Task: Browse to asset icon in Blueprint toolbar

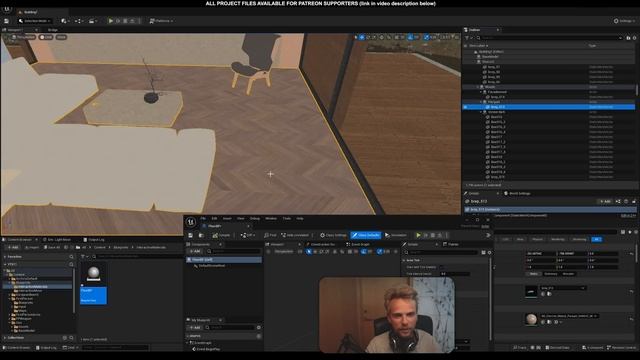Action: pyautogui.click(x=201, y=236)
